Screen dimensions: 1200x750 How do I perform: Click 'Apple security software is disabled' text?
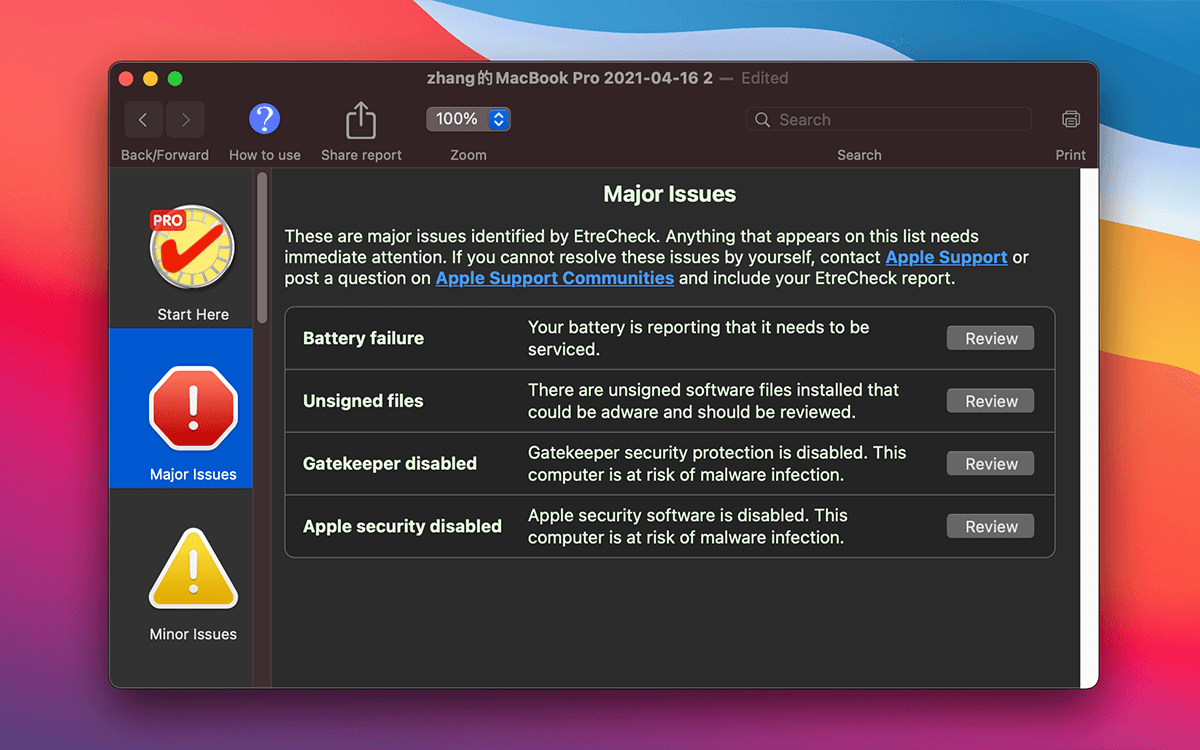688,526
